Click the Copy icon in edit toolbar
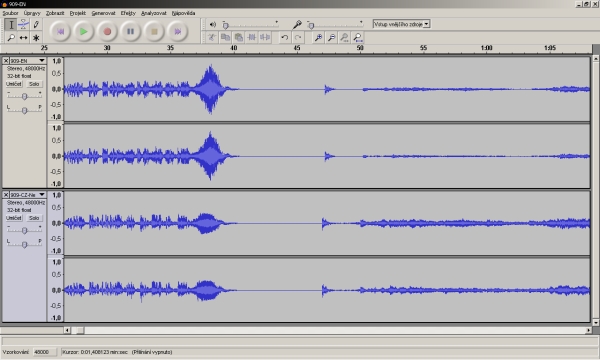Screen dimensions: 600x360 coord(225,37)
